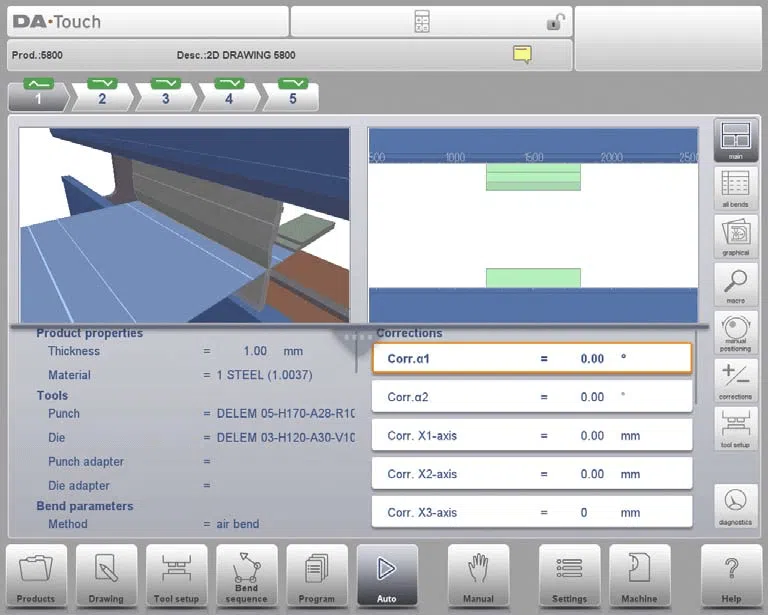
Task: Open the Drawing mode
Action: (106, 576)
